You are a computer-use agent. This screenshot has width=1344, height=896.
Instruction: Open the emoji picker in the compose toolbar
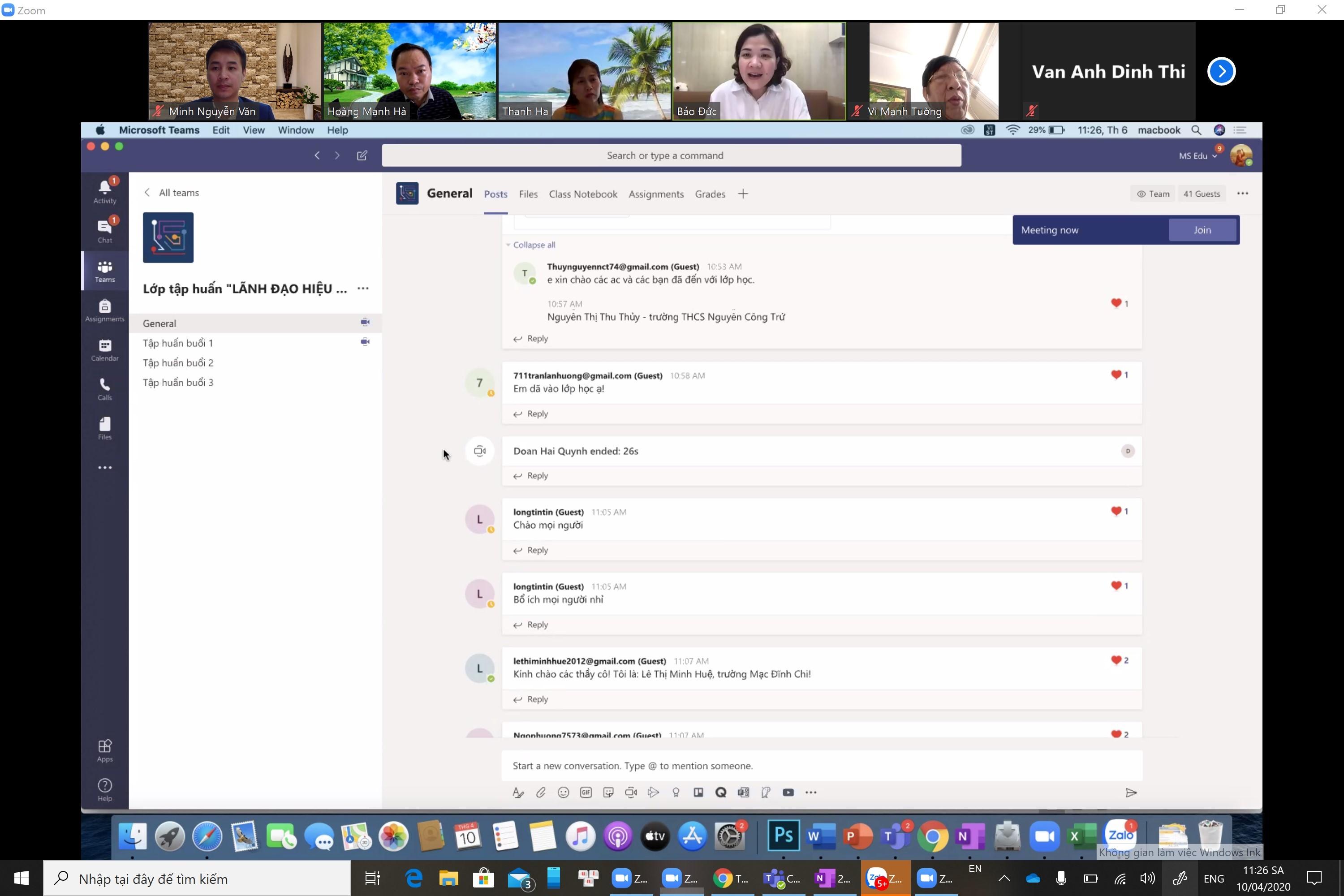(x=564, y=792)
